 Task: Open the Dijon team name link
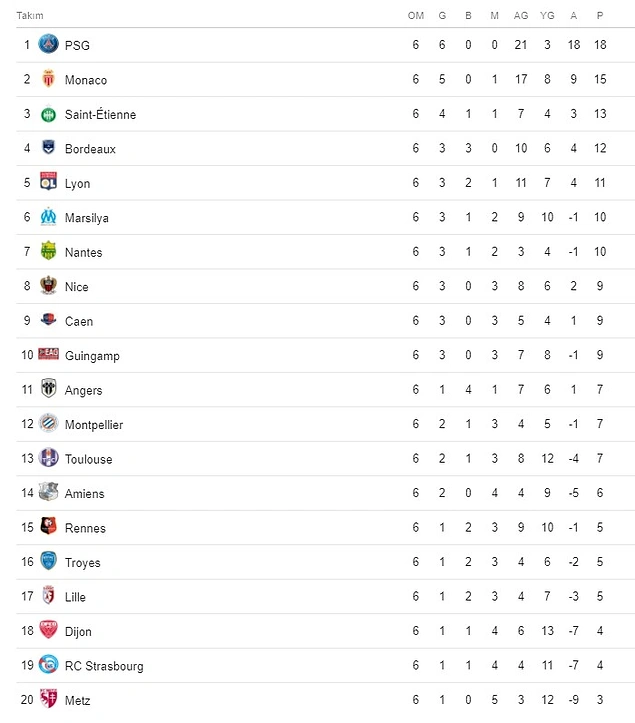(78, 632)
